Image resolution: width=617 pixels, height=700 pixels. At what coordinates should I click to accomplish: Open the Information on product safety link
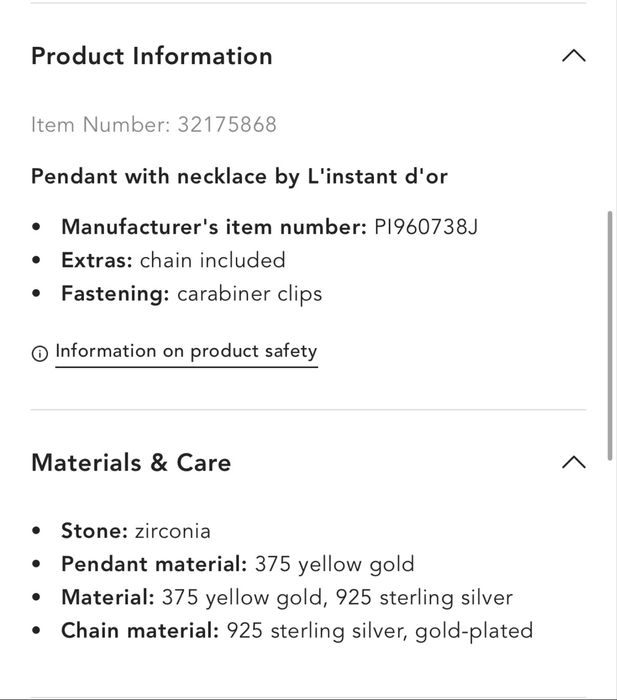[x=186, y=351]
